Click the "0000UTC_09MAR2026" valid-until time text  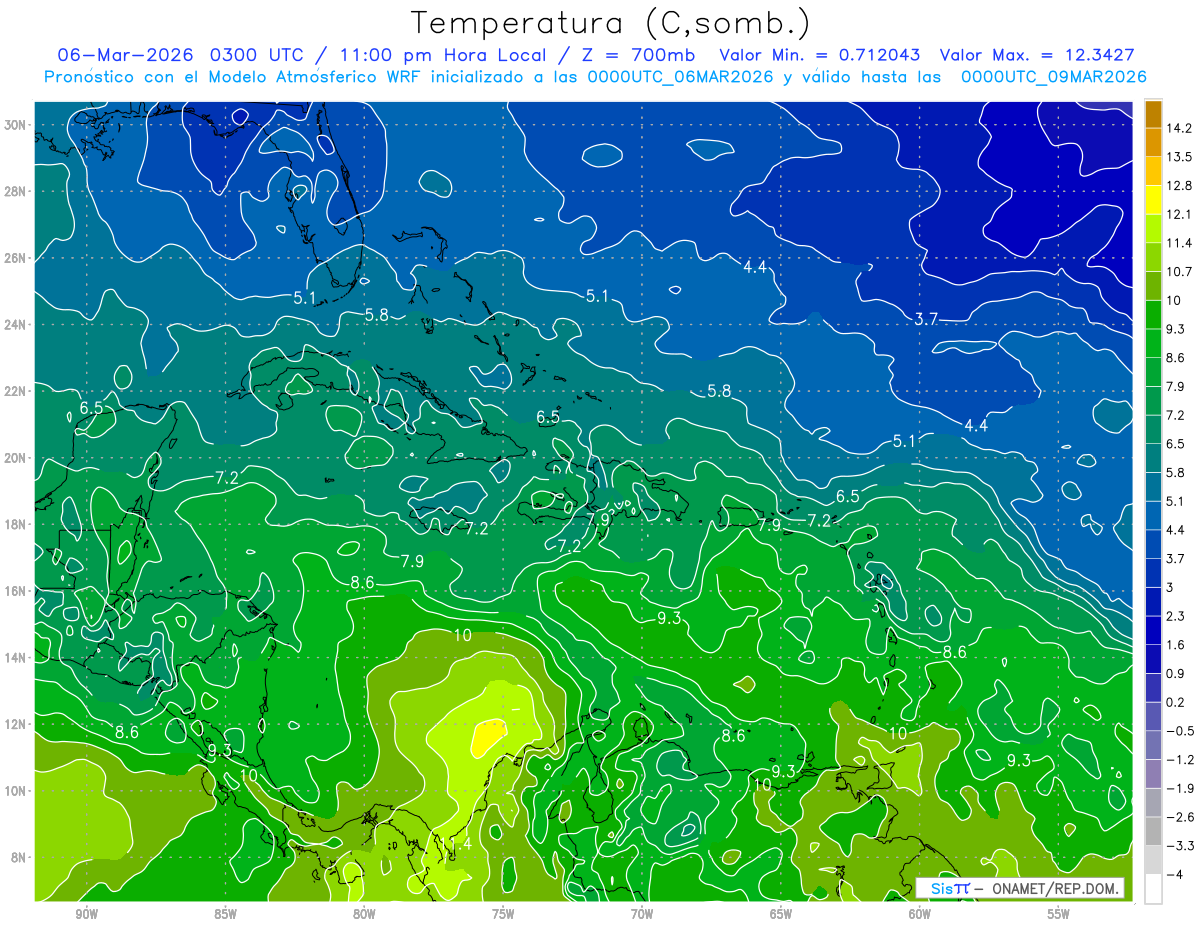tap(1052, 77)
